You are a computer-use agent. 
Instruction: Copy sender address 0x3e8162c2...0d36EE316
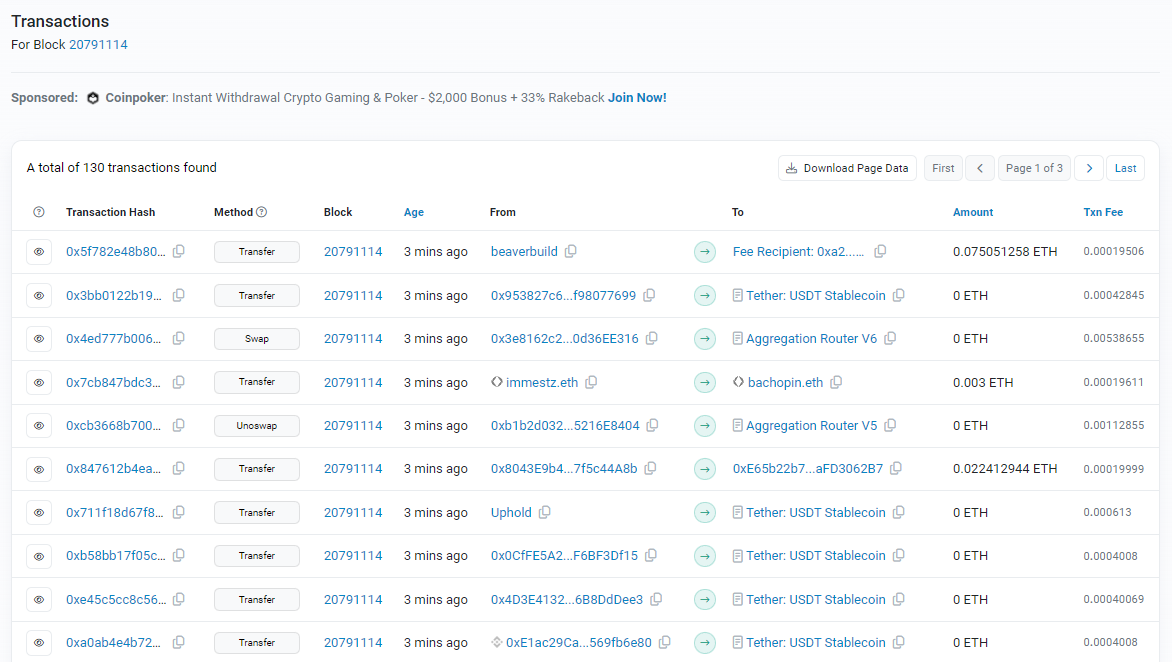pyautogui.click(x=652, y=338)
